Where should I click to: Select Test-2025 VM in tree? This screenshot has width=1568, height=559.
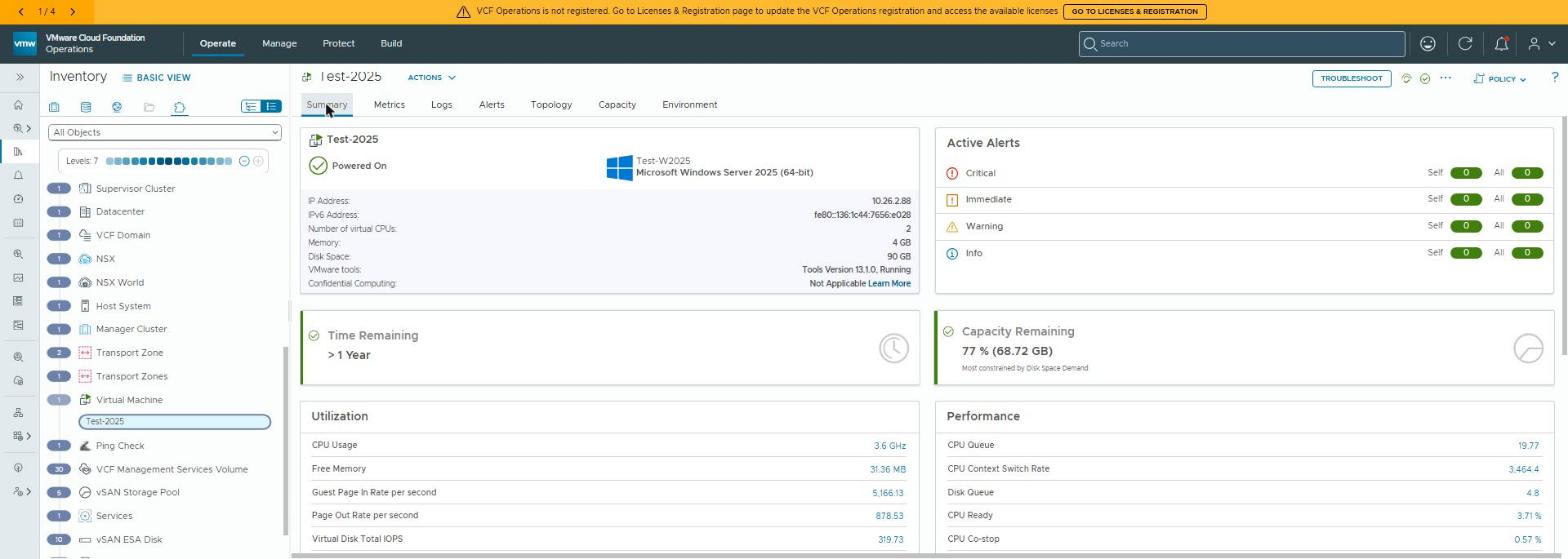click(x=175, y=422)
